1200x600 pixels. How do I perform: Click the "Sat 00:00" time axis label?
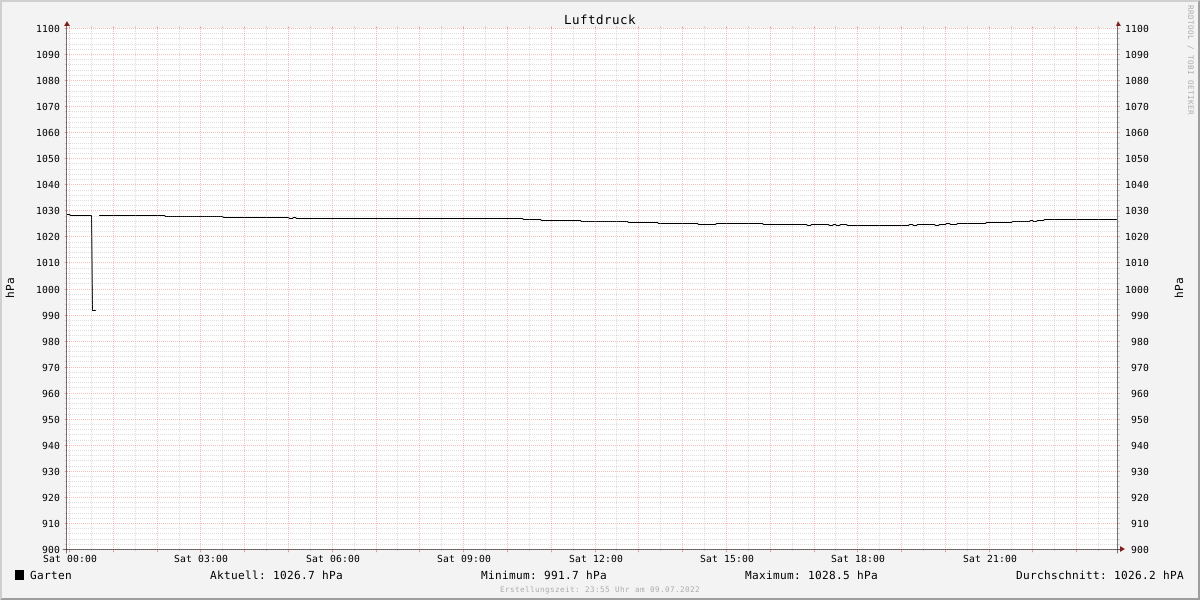pyautogui.click(x=70, y=559)
